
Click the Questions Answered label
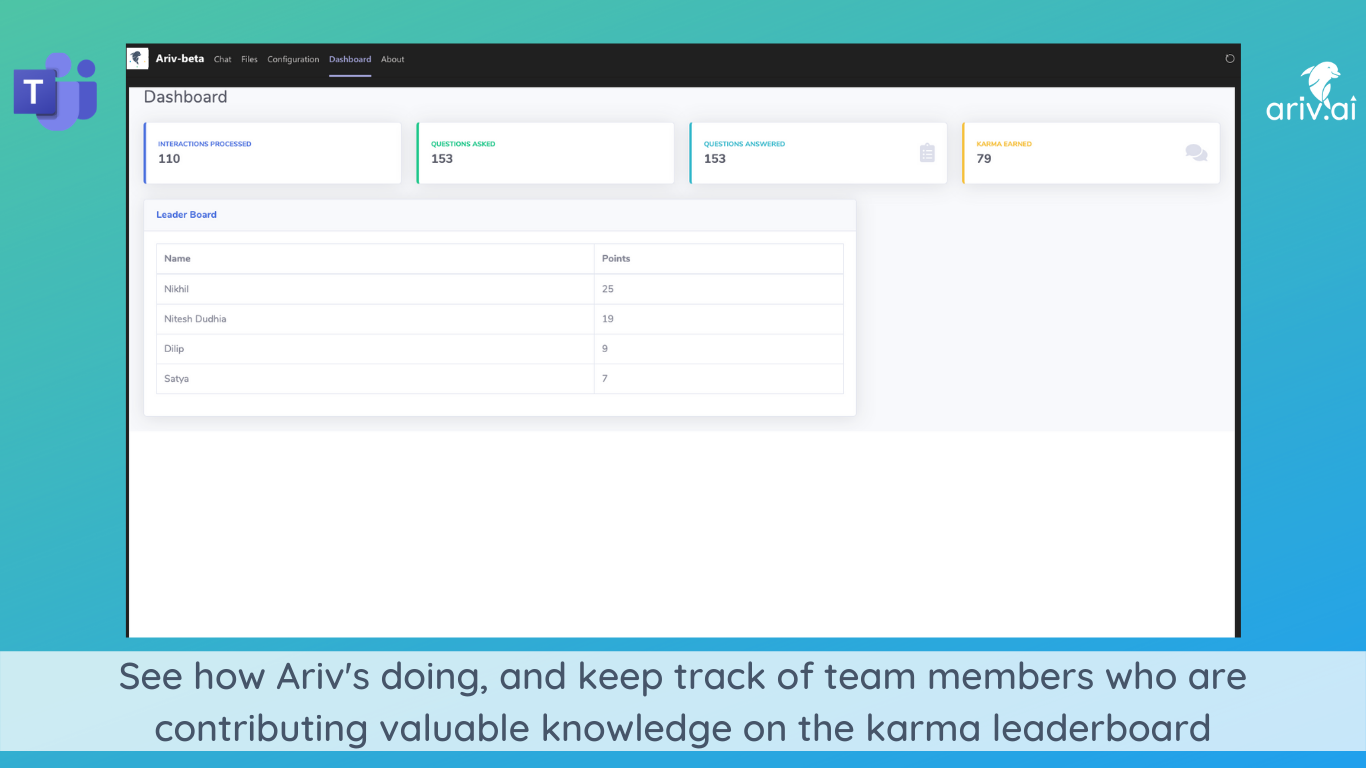pyautogui.click(x=744, y=144)
